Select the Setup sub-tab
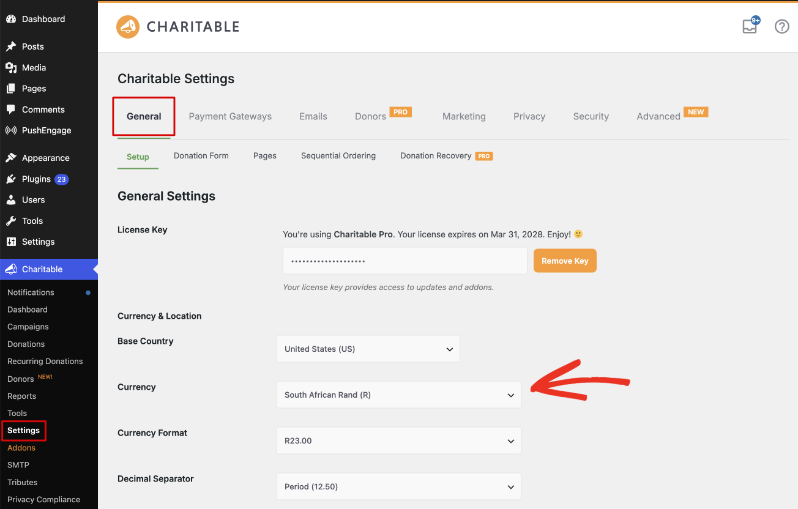 (138, 157)
